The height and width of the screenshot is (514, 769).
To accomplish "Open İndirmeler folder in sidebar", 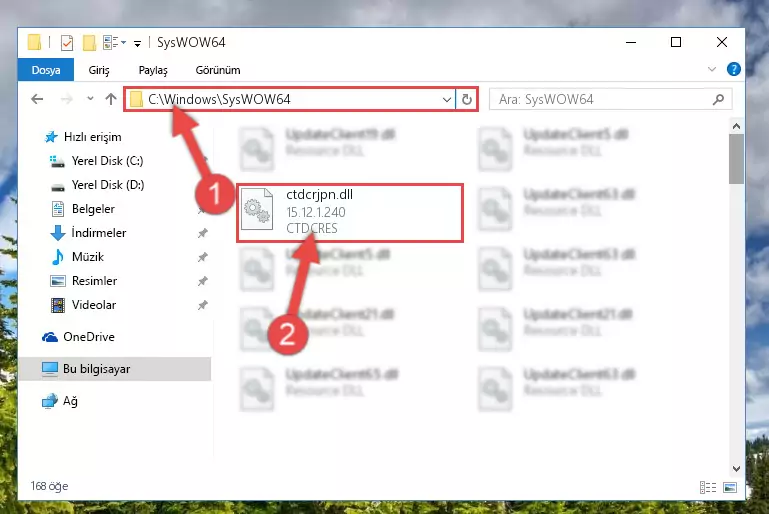I will pyautogui.click(x=88, y=233).
